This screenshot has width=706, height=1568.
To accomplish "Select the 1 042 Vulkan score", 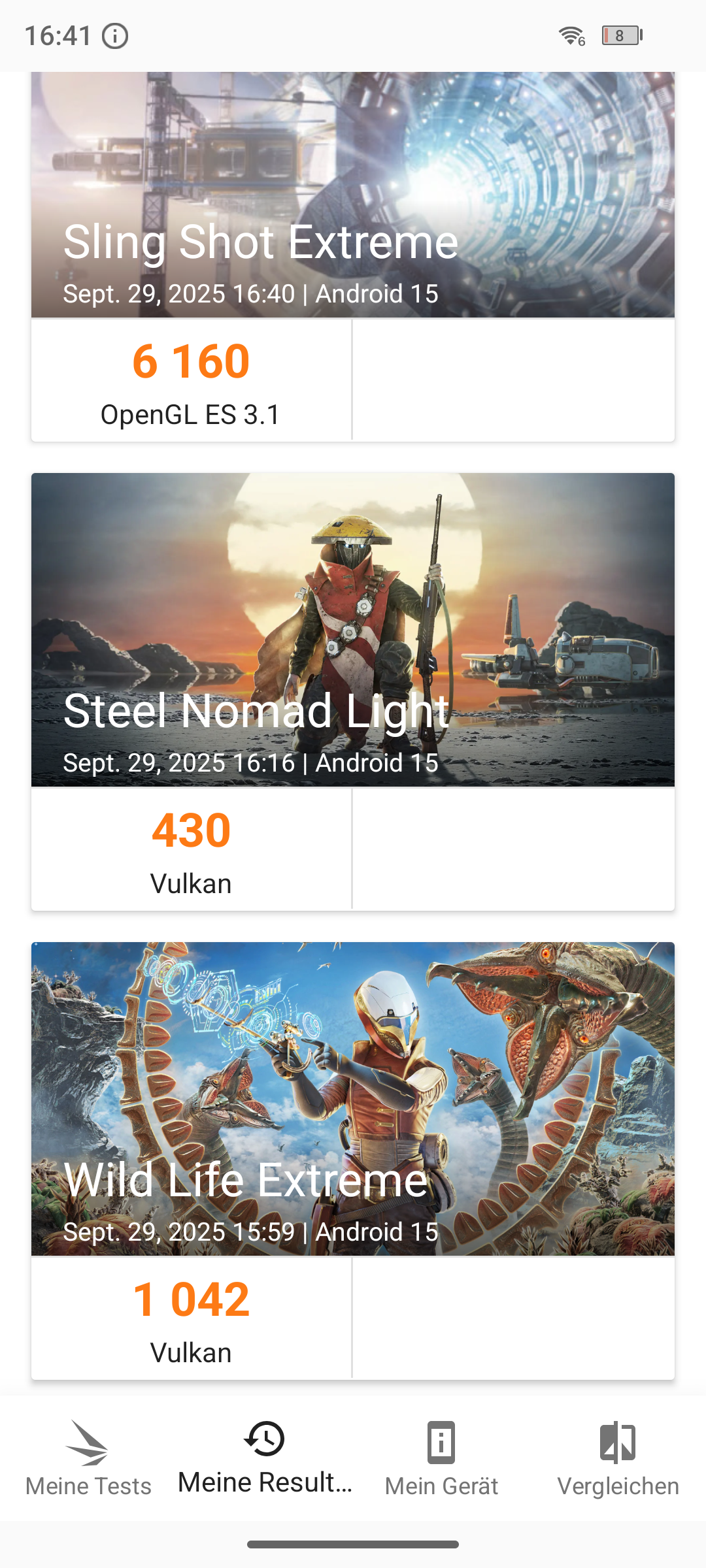I will coord(191,1318).
